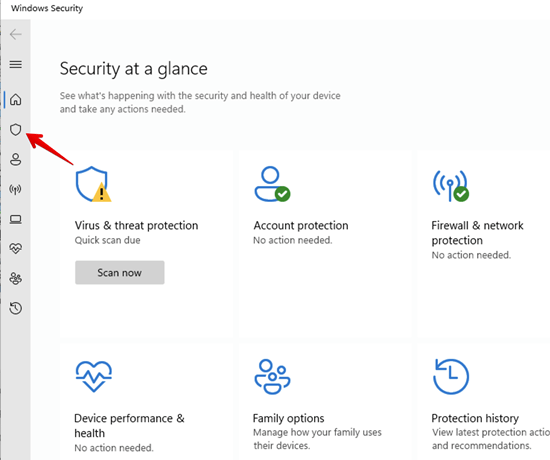
Task: Open the hamburger navigation menu
Action: pyautogui.click(x=16, y=65)
